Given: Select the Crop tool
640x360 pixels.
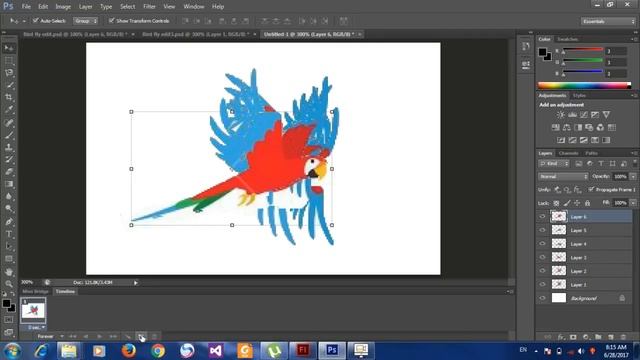Looking at the screenshot, I should (9, 97).
